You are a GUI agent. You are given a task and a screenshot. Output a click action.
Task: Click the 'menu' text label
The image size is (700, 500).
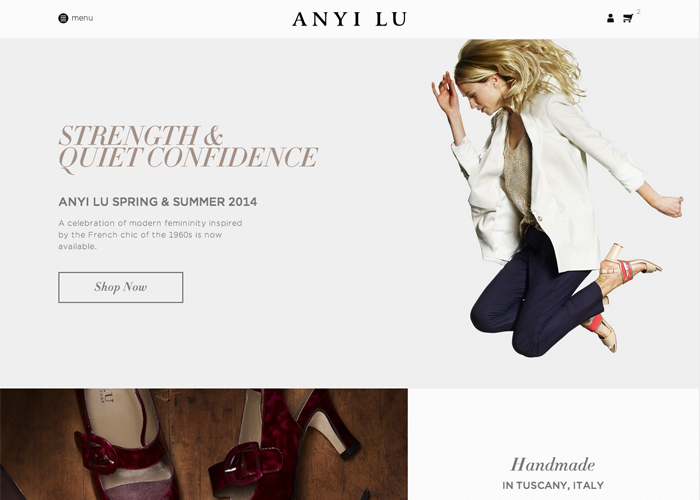pos(82,18)
